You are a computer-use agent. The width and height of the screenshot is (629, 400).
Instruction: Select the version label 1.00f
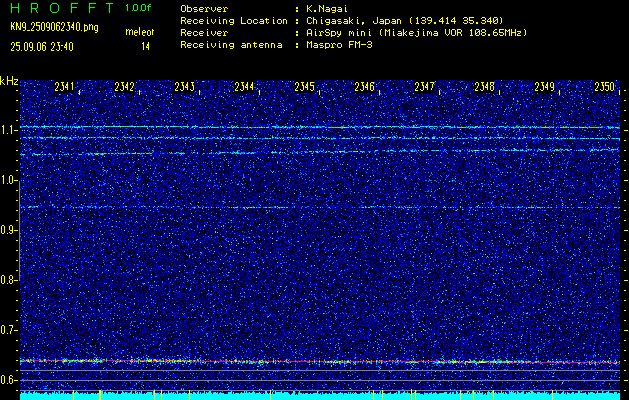pyautogui.click(x=138, y=8)
